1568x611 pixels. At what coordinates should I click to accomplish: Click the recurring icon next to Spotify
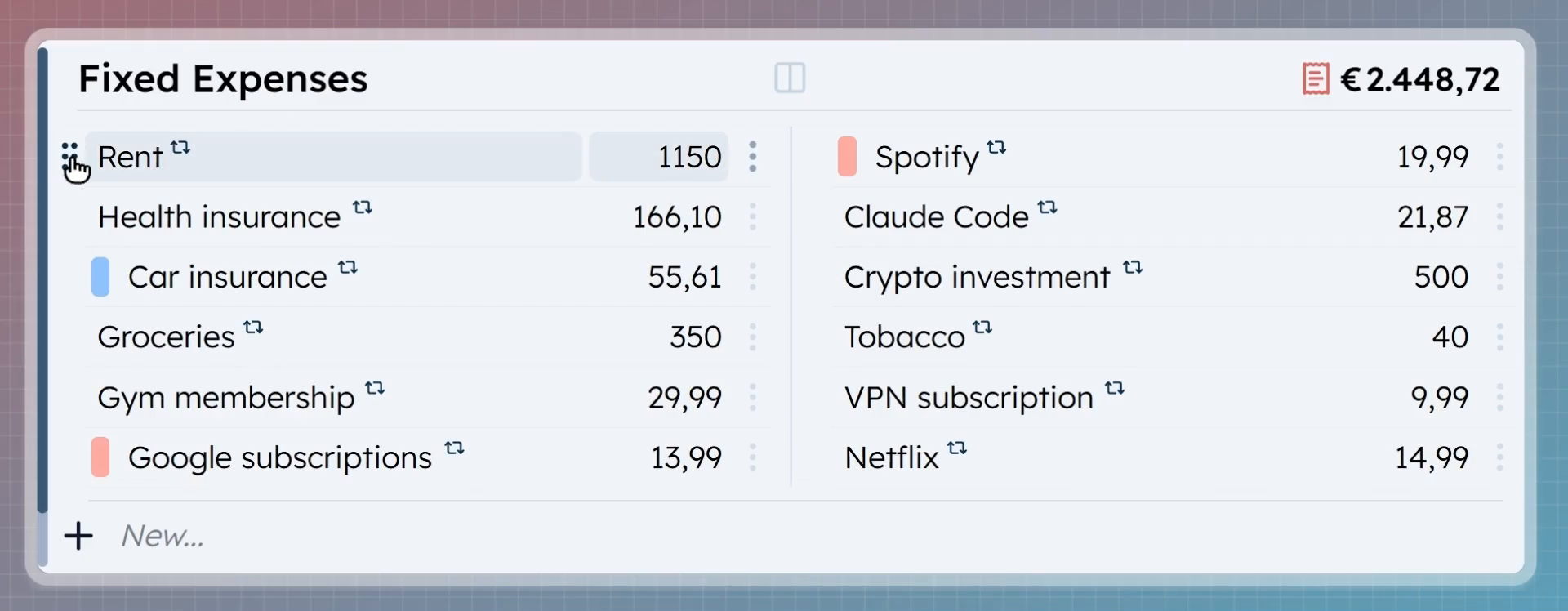[x=996, y=148]
